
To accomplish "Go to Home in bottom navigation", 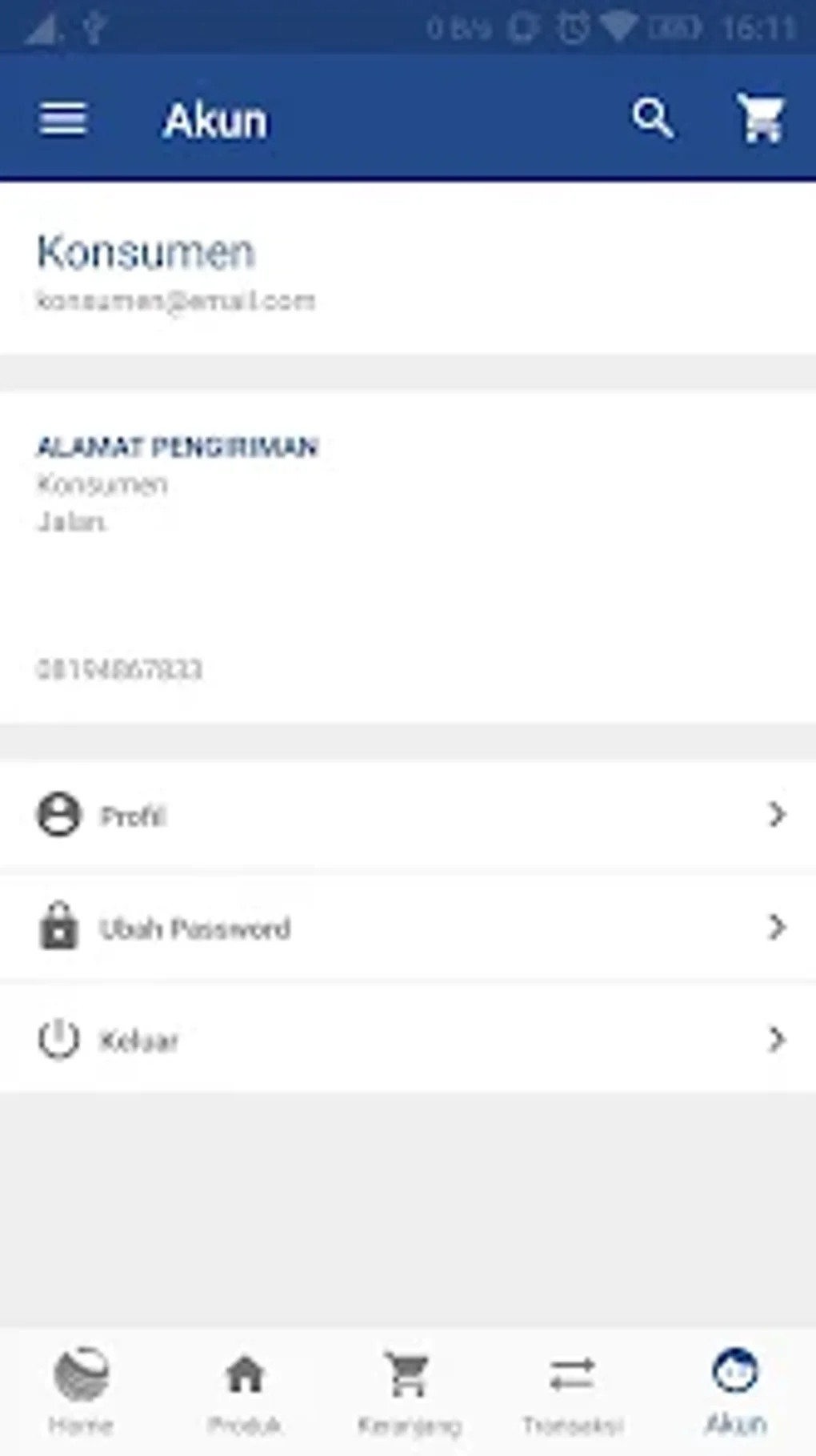I will coord(81,1390).
